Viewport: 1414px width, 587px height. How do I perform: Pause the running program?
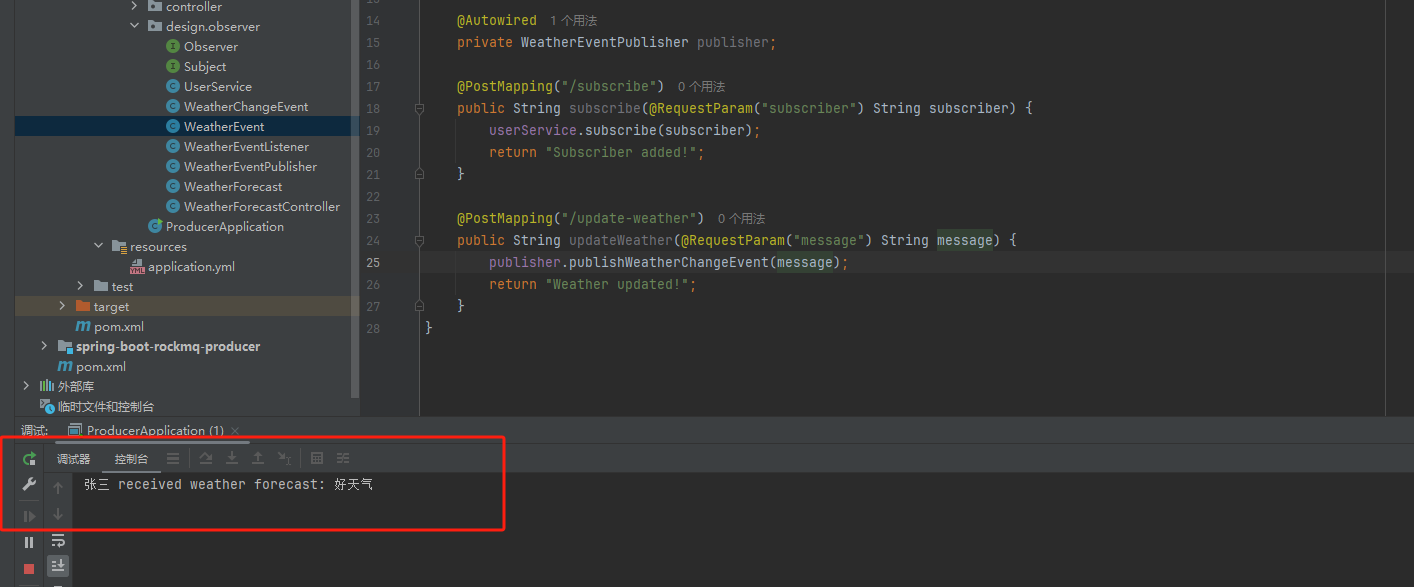29,542
